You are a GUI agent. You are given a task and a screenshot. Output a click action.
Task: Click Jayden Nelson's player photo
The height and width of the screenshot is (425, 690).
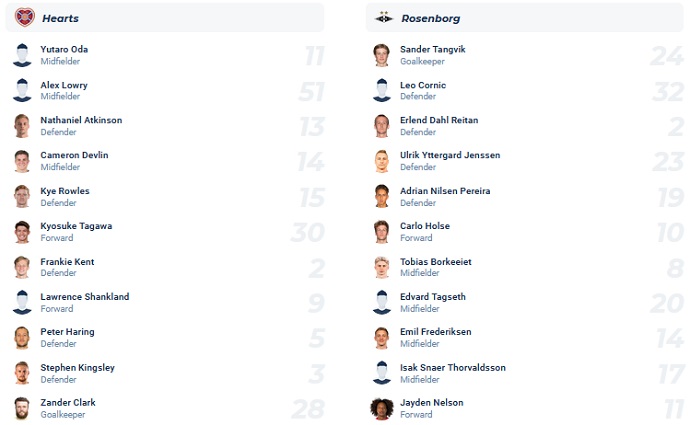381,408
